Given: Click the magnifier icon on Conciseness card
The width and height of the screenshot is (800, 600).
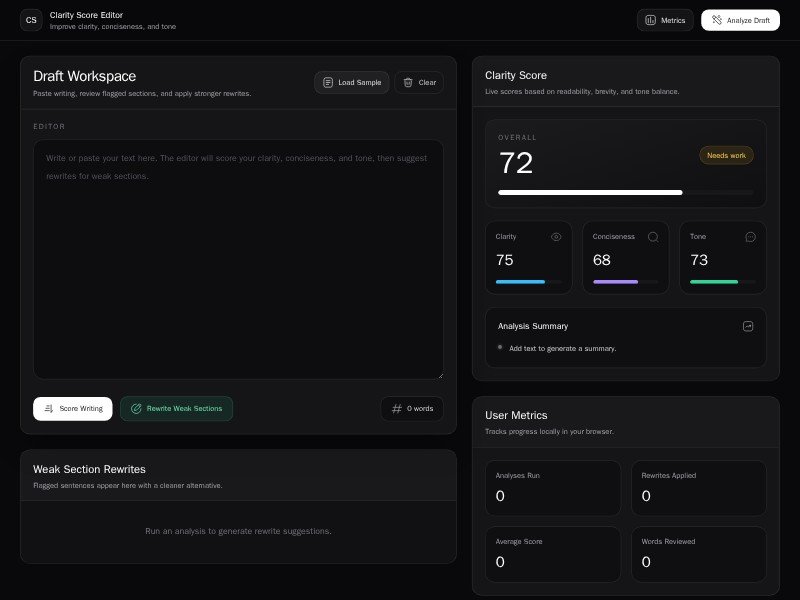Looking at the screenshot, I should pos(653,237).
